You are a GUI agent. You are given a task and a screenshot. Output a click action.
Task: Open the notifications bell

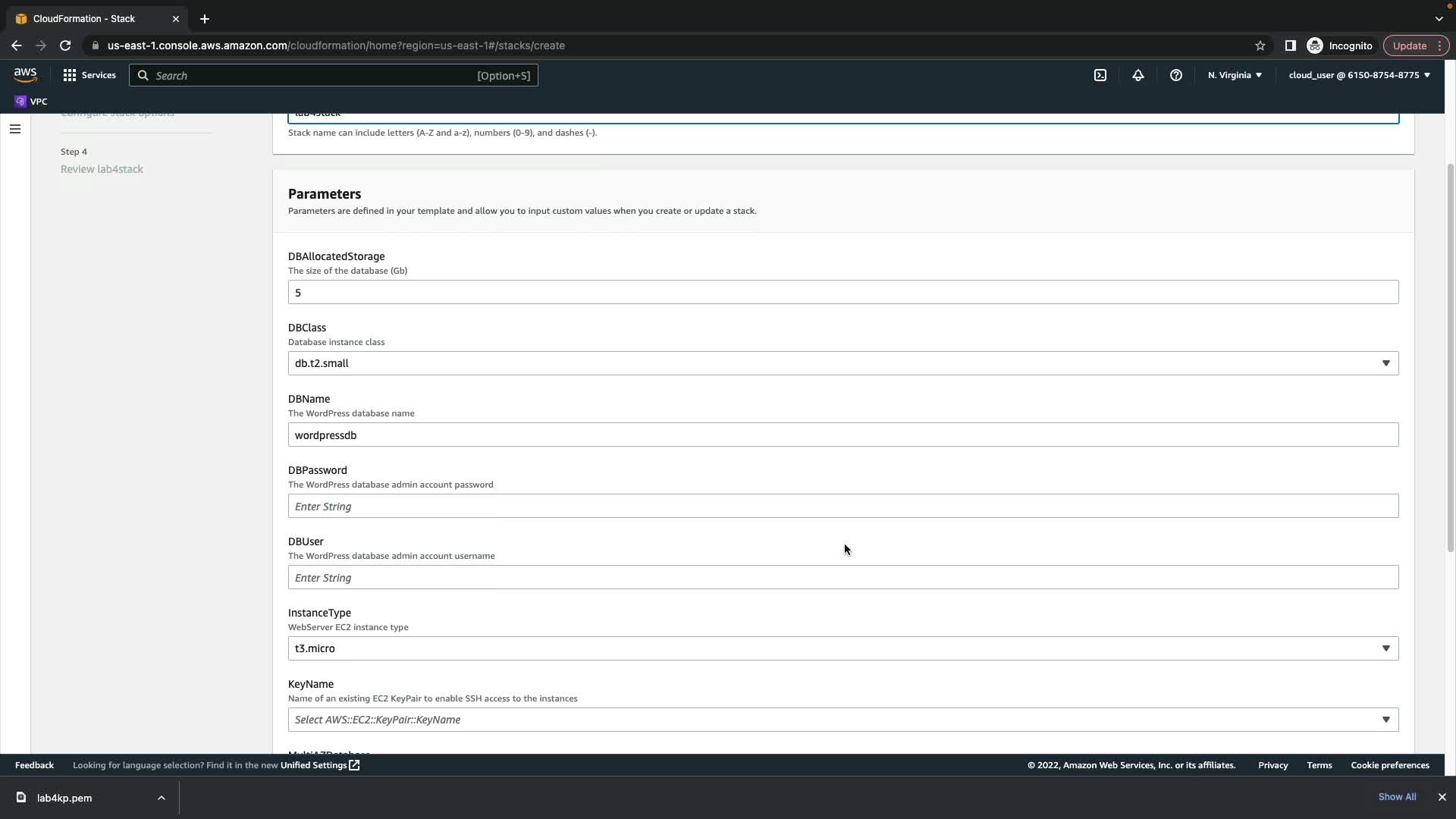[1137, 75]
